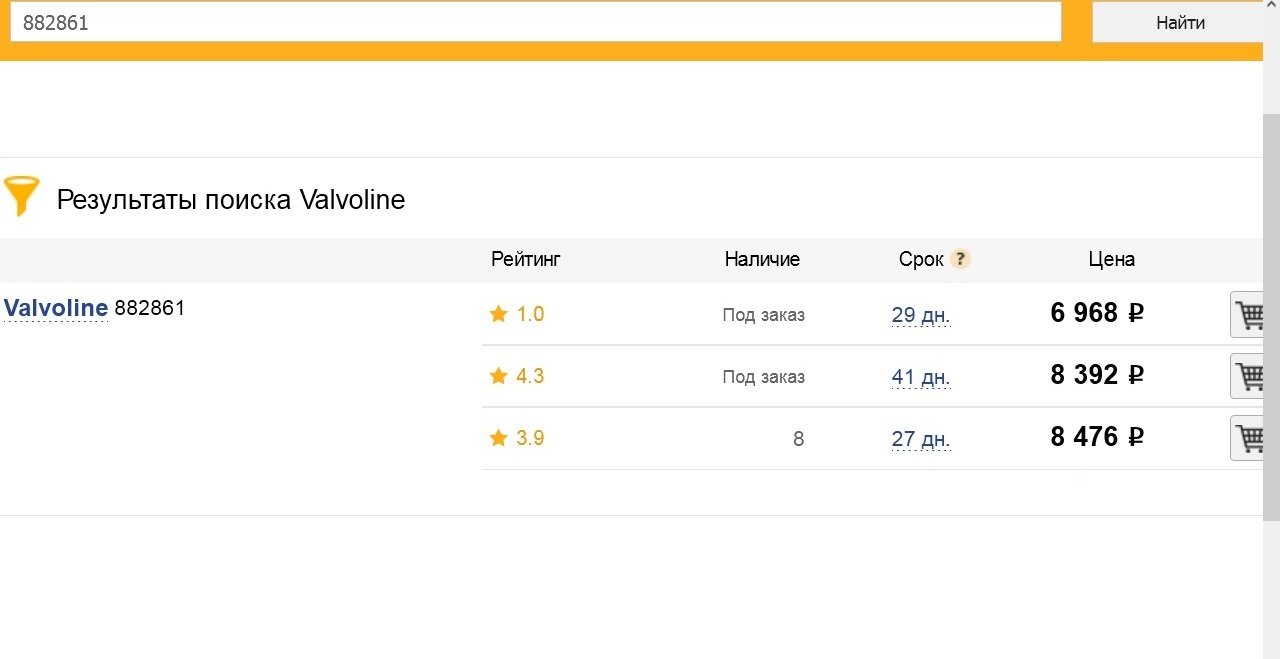The width and height of the screenshot is (1280, 659).
Task: Sort by the Цена column header
Action: click(x=1112, y=259)
